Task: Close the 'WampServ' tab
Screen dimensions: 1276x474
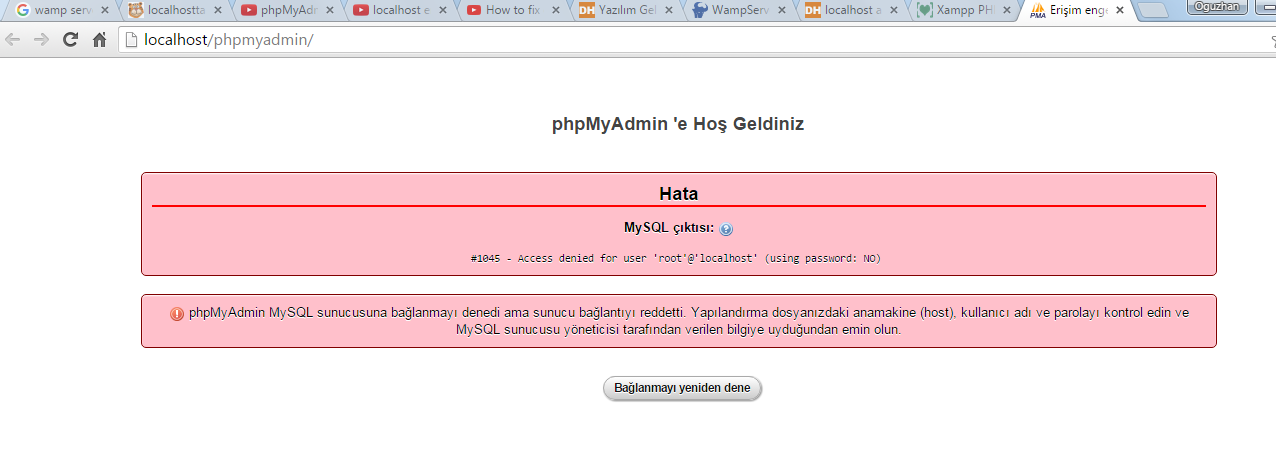Action: coord(781,11)
